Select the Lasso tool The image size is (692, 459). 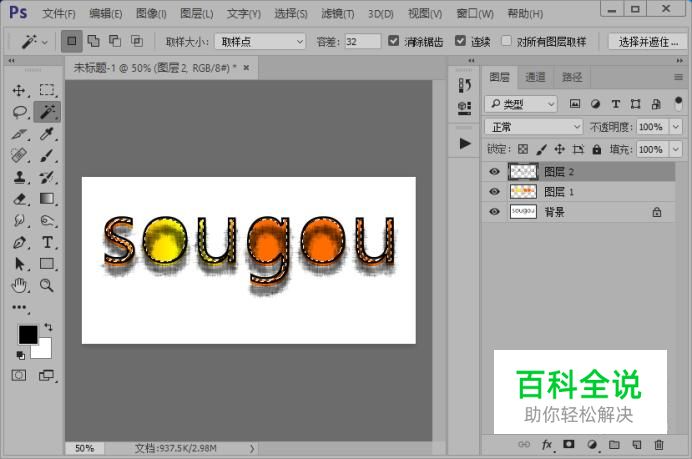[19, 112]
